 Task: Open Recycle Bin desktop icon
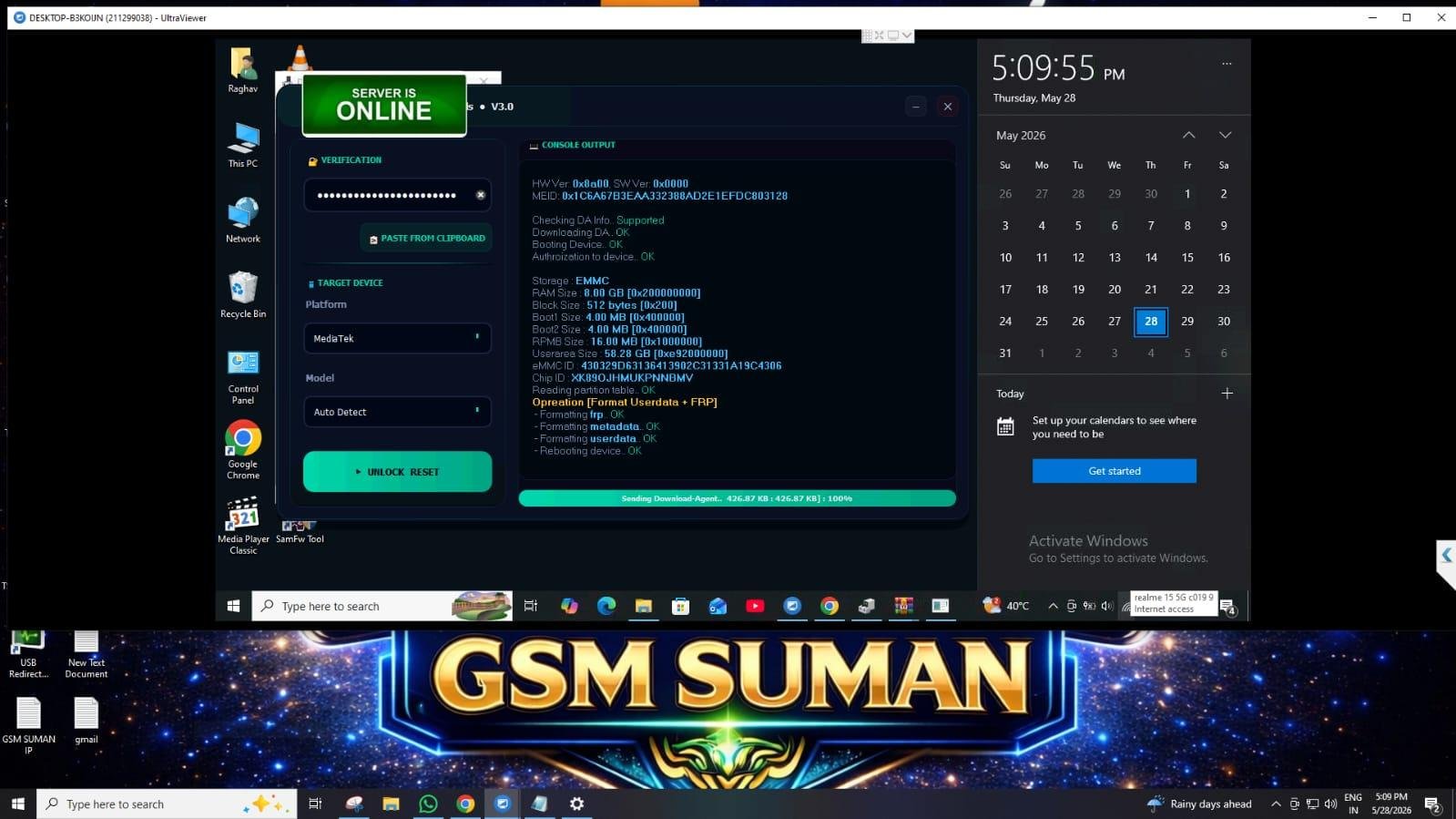(243, 295)
